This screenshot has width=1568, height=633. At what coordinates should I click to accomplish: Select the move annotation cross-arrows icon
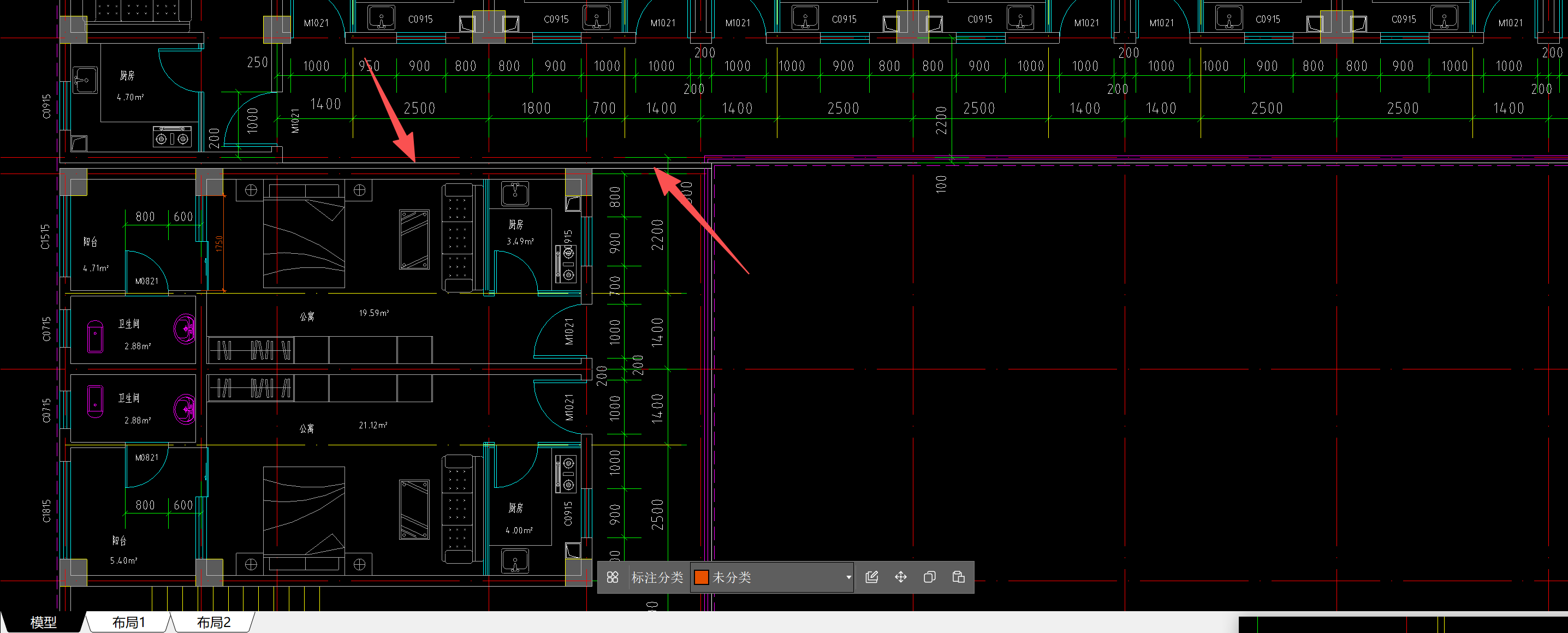pyautogui.click(x=901, y=577)
